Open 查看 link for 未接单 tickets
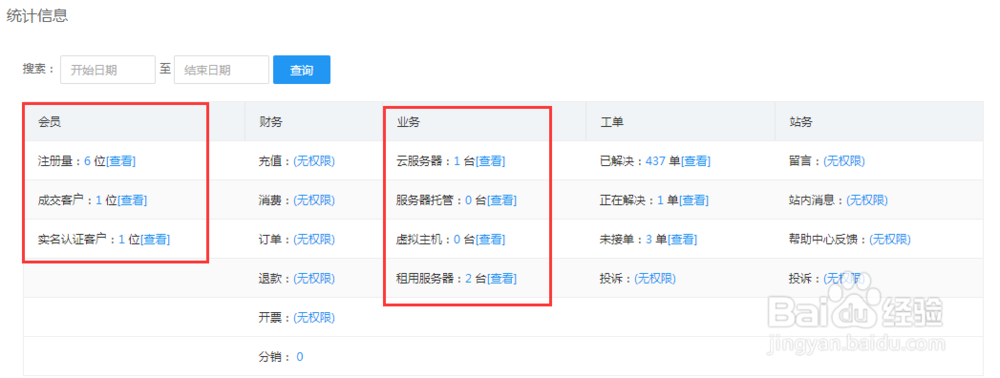This screenshot has height=378, width=1000. (682, 240)
